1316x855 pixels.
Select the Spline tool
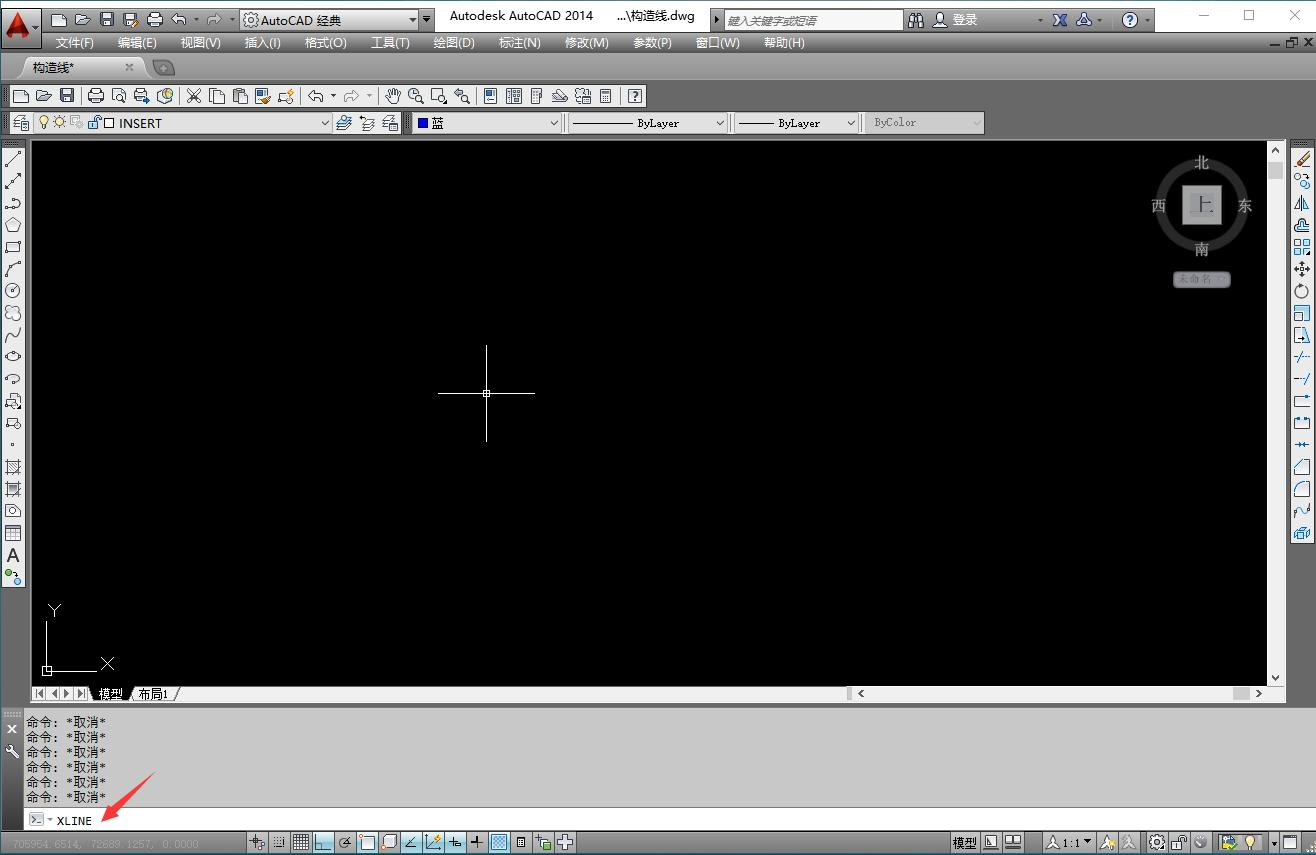13,334
